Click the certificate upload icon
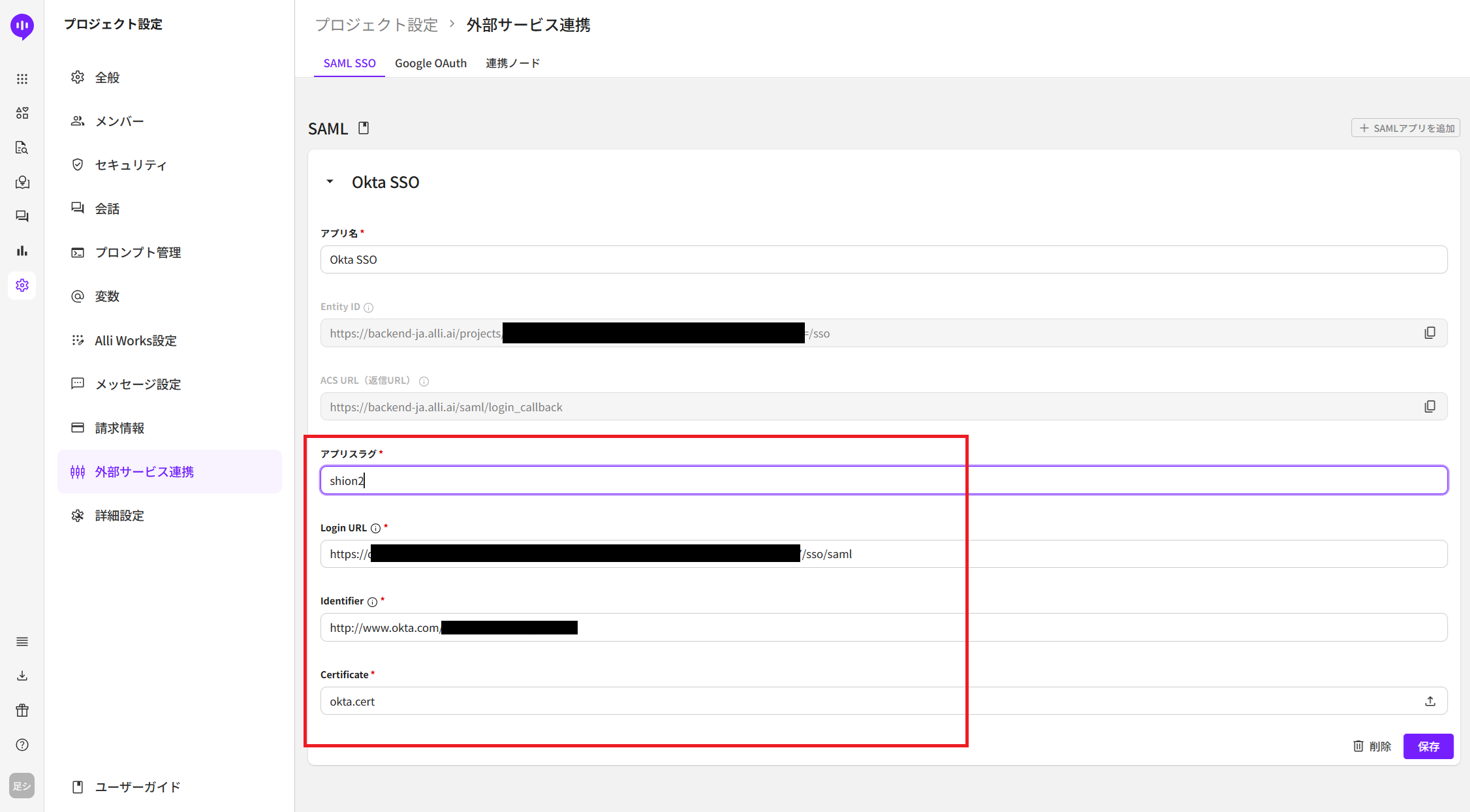 1430,701
